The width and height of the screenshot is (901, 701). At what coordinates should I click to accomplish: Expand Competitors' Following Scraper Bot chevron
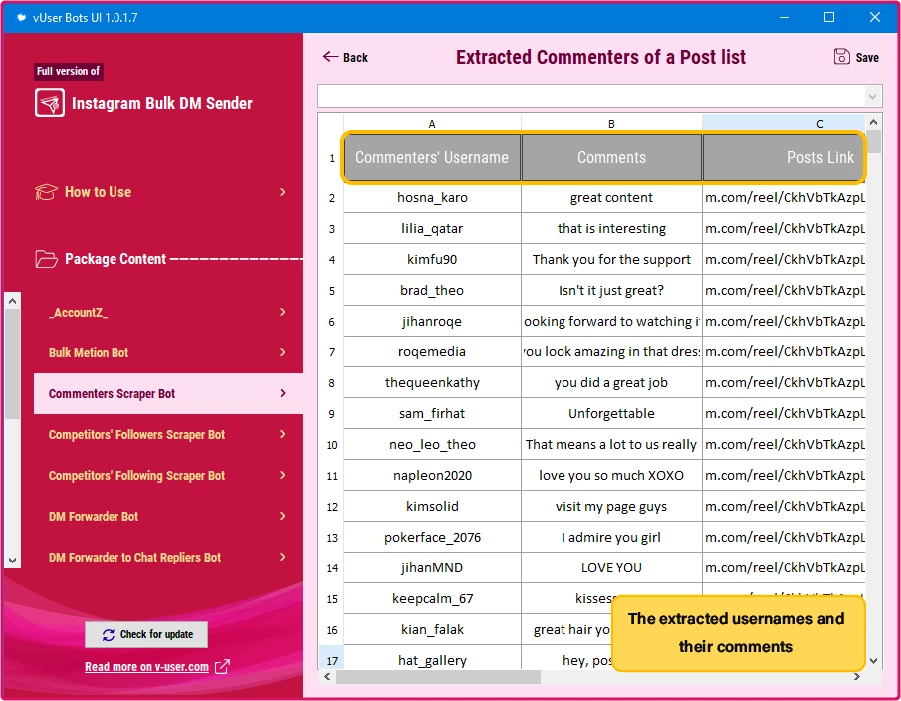point(283,475)
